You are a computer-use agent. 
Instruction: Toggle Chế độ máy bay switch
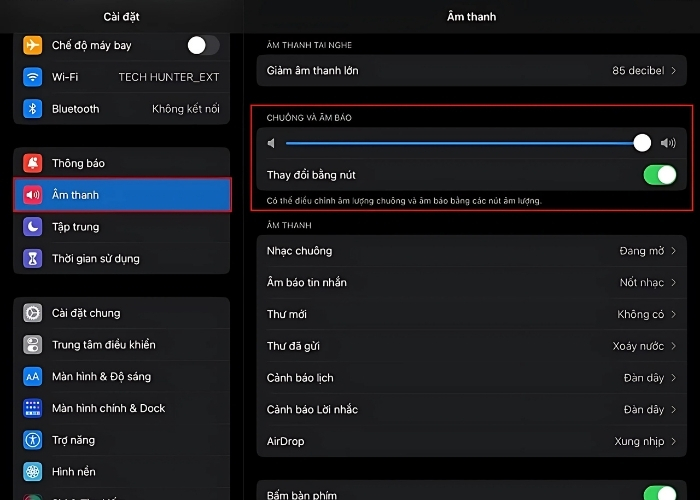click(x=203, y=45)
